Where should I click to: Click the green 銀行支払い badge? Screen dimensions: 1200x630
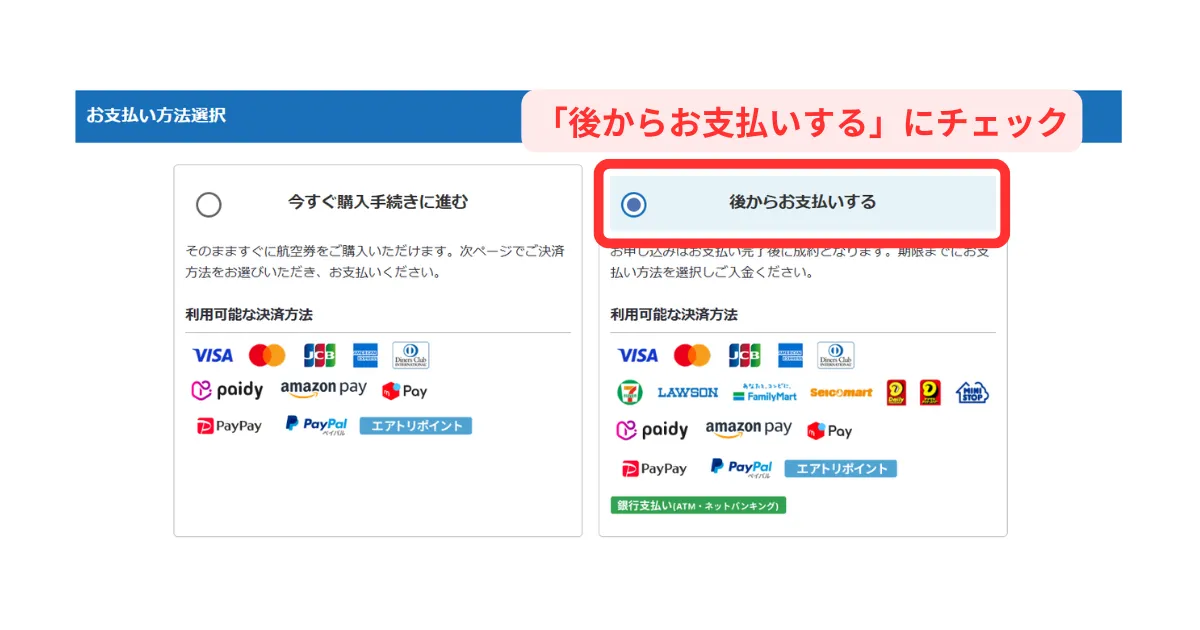coord(698,506)
